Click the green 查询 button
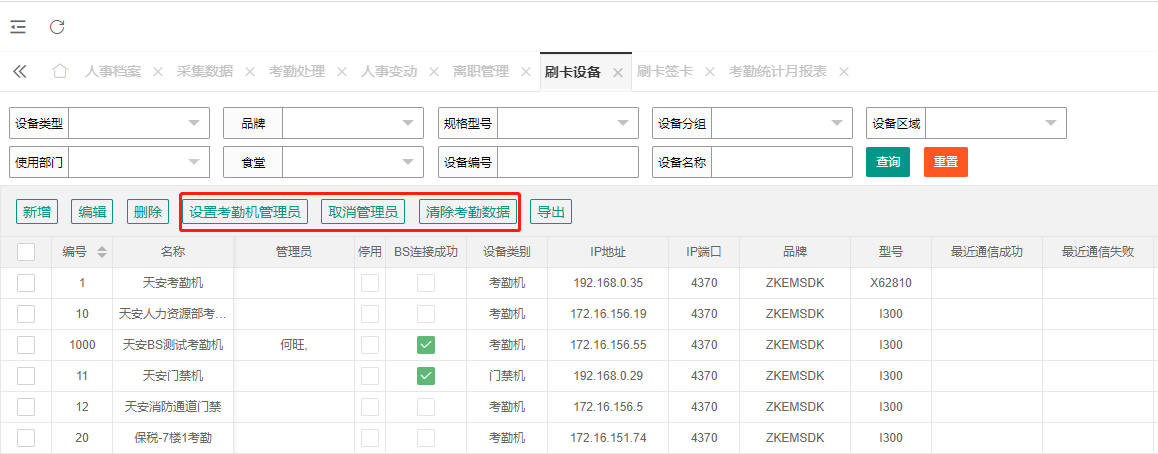Screen dimensions: 1158x454 point(887,162)
